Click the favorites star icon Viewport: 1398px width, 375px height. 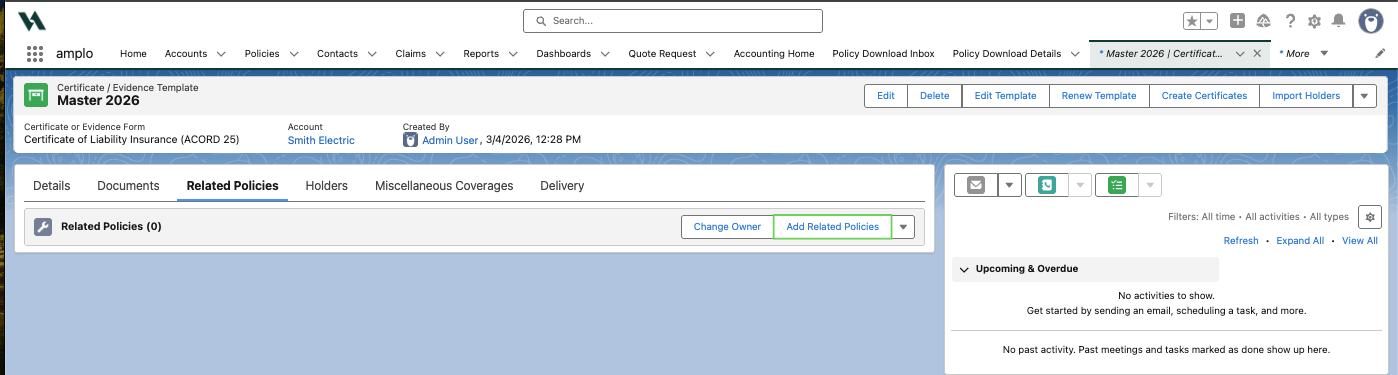1192,21
